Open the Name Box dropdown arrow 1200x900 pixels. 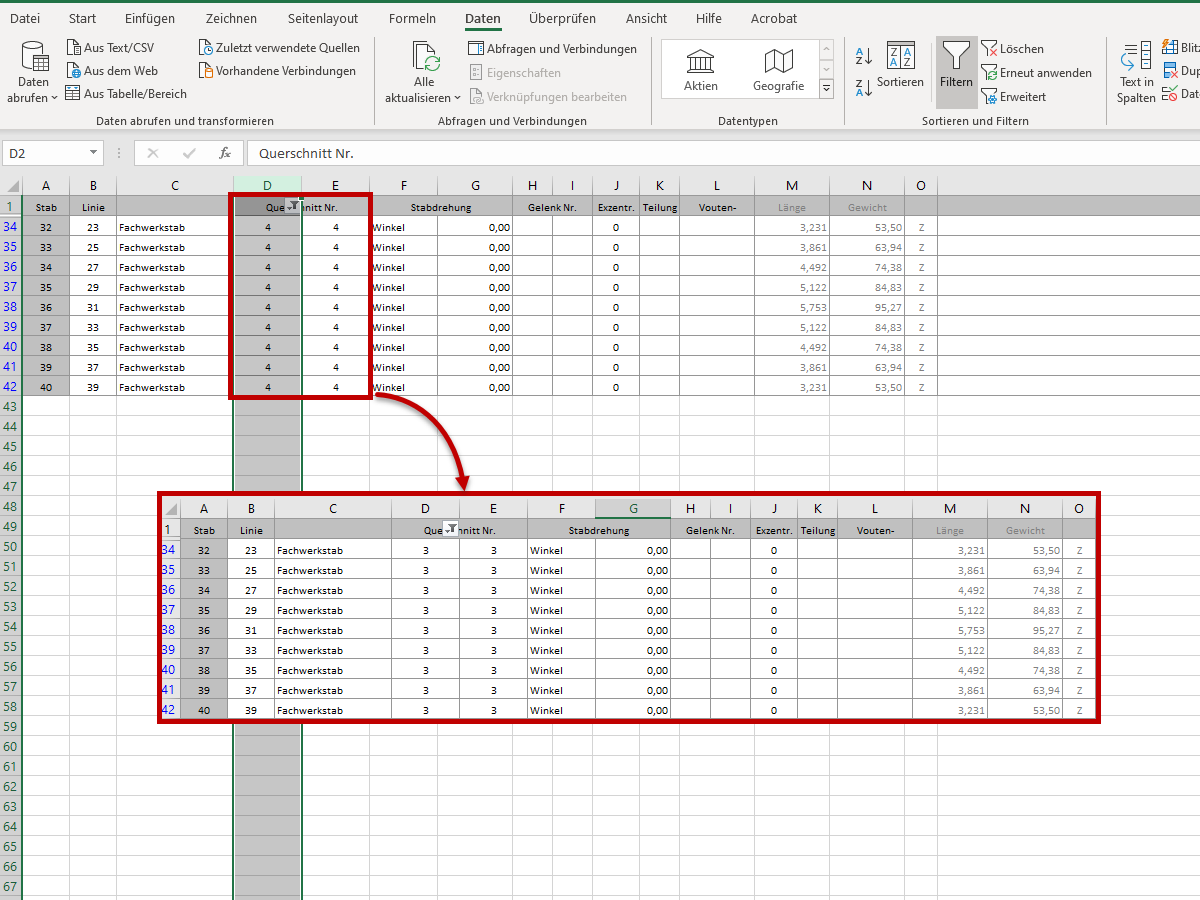pyautogui.click(x=94, y=153)
